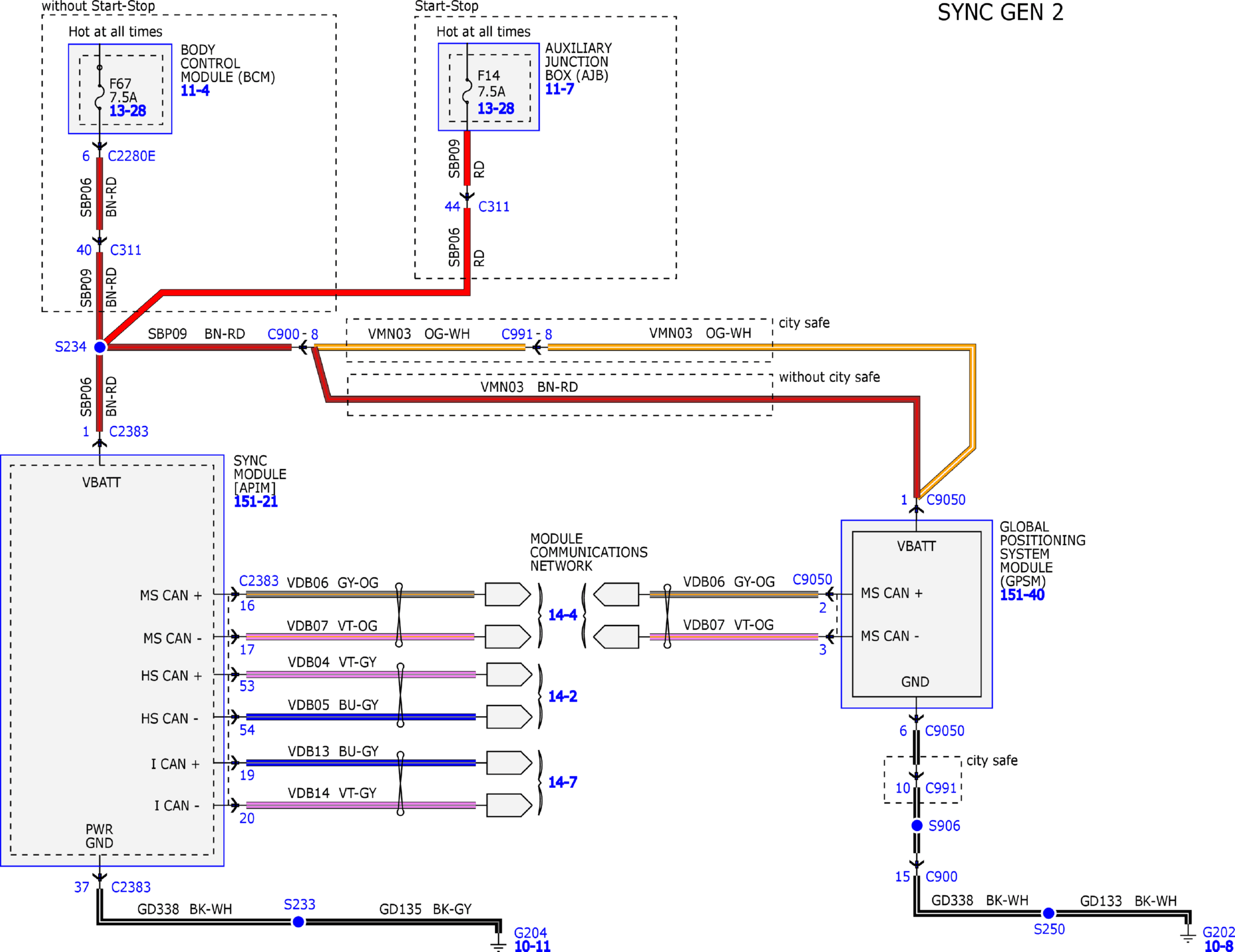Open the 151-21 SYNC Module reference
The height and width of the screenshot is (952, 1235).
[255, 502]
